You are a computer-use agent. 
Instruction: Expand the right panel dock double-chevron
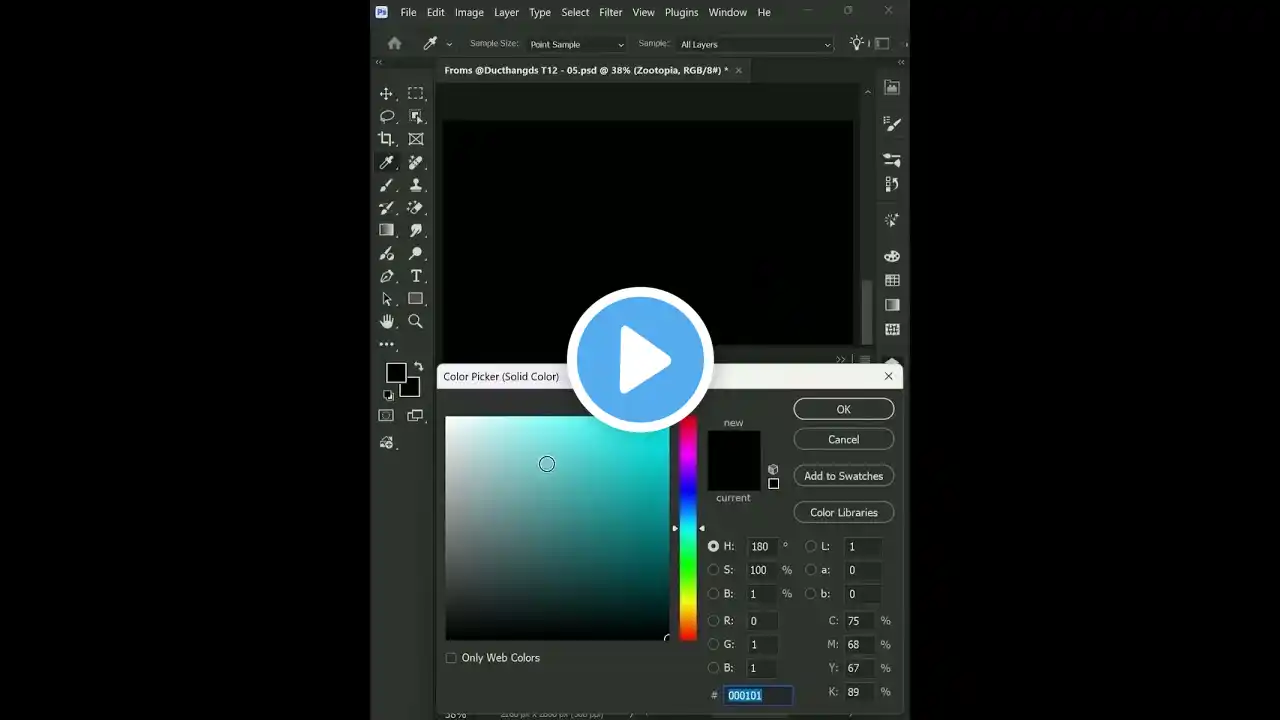coord(901,63)
